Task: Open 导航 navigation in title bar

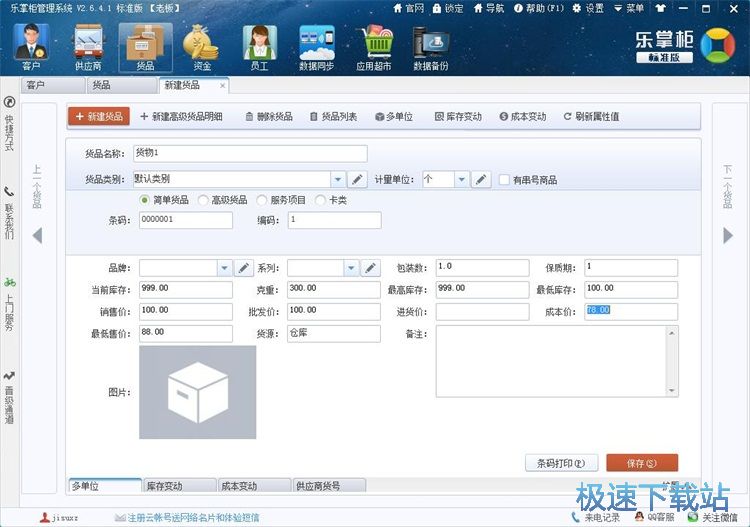Action: tap(488, 9)
